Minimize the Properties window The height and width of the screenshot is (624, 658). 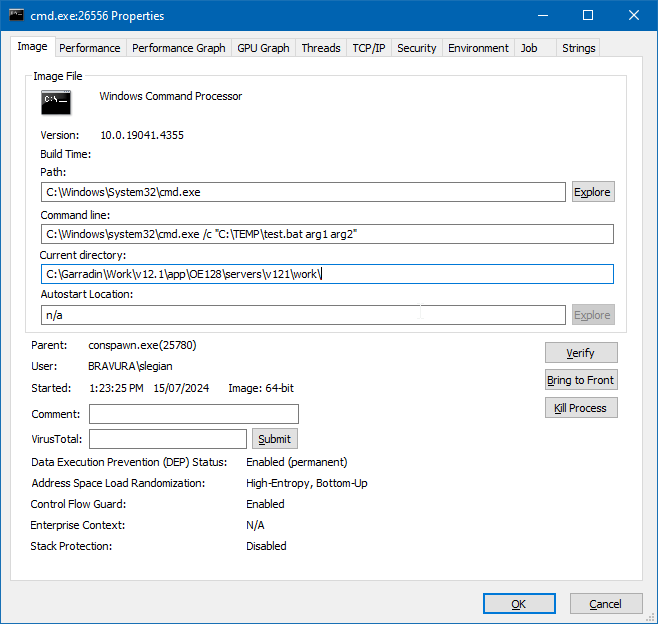543,16
